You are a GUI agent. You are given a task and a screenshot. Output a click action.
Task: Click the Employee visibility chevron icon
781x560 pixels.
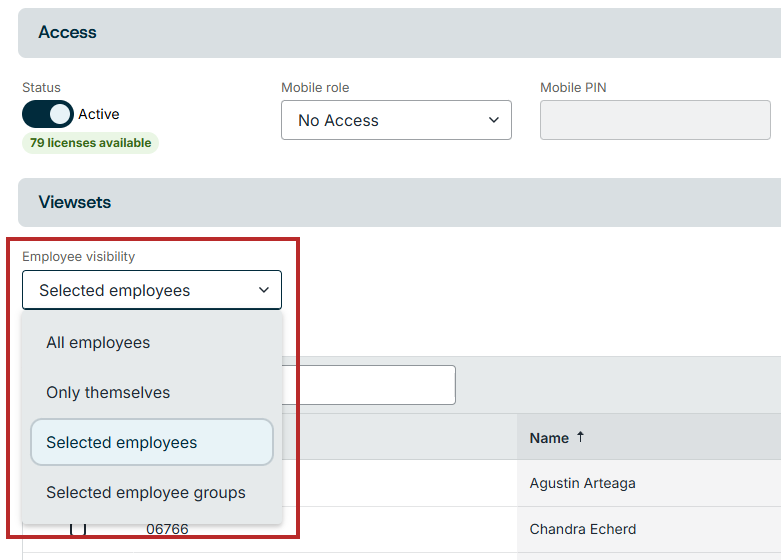263,290
